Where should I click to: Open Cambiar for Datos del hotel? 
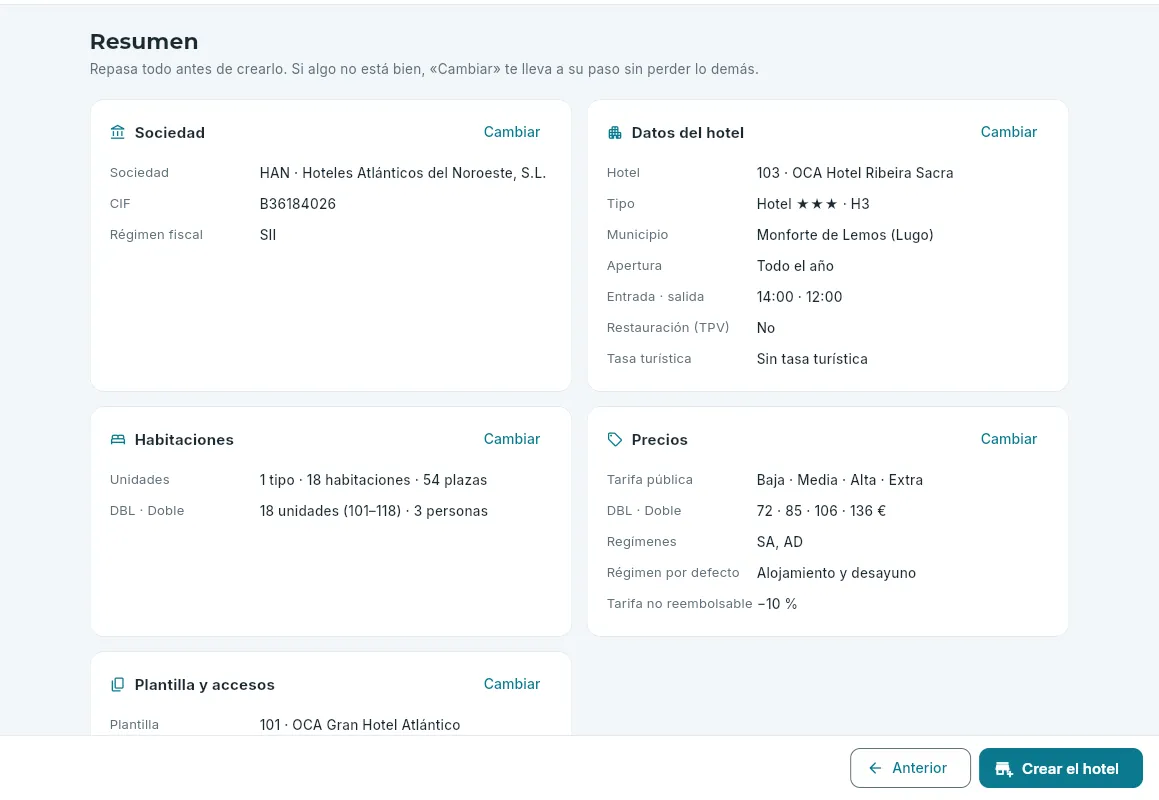(x=1008, y=132)
